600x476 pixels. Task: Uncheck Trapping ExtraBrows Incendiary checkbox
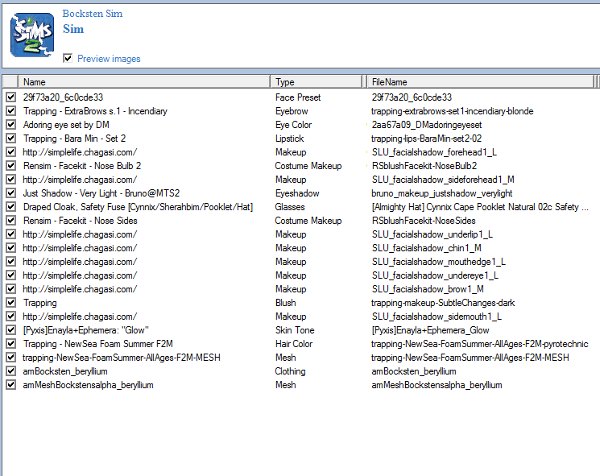pos(11,111)
